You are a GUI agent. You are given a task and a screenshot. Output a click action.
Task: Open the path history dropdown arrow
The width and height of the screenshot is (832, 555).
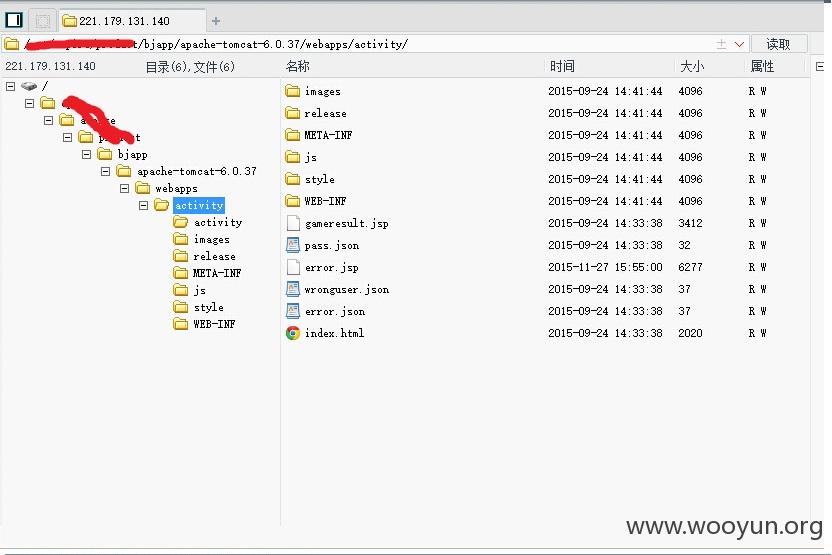pyautogui.click(x=739, y=44)
